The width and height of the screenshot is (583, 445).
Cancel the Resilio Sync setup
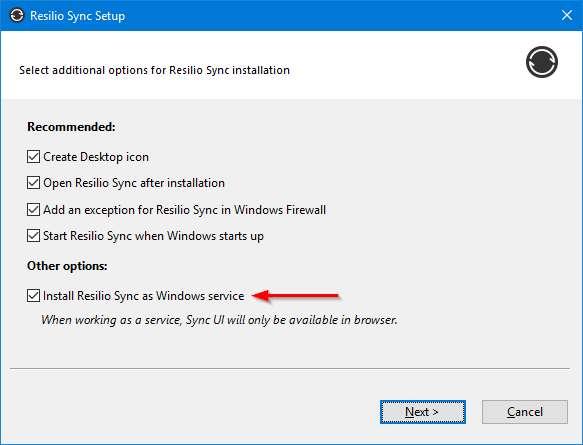coord(525,412)
